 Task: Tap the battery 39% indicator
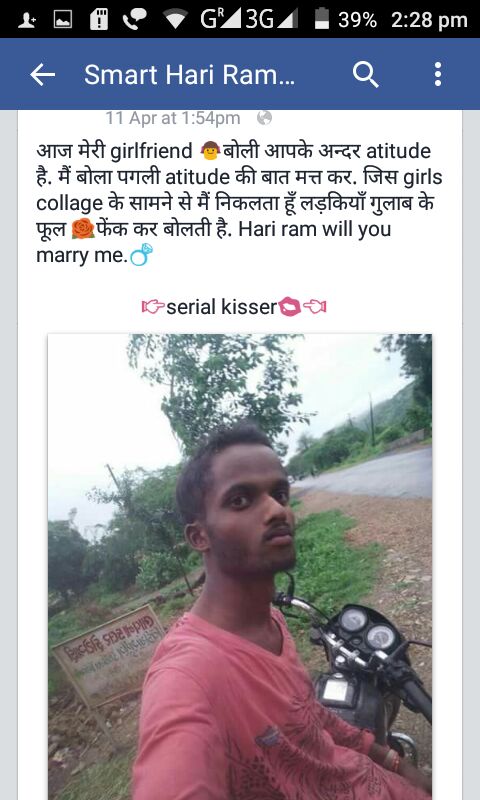(x=345, y=20)
